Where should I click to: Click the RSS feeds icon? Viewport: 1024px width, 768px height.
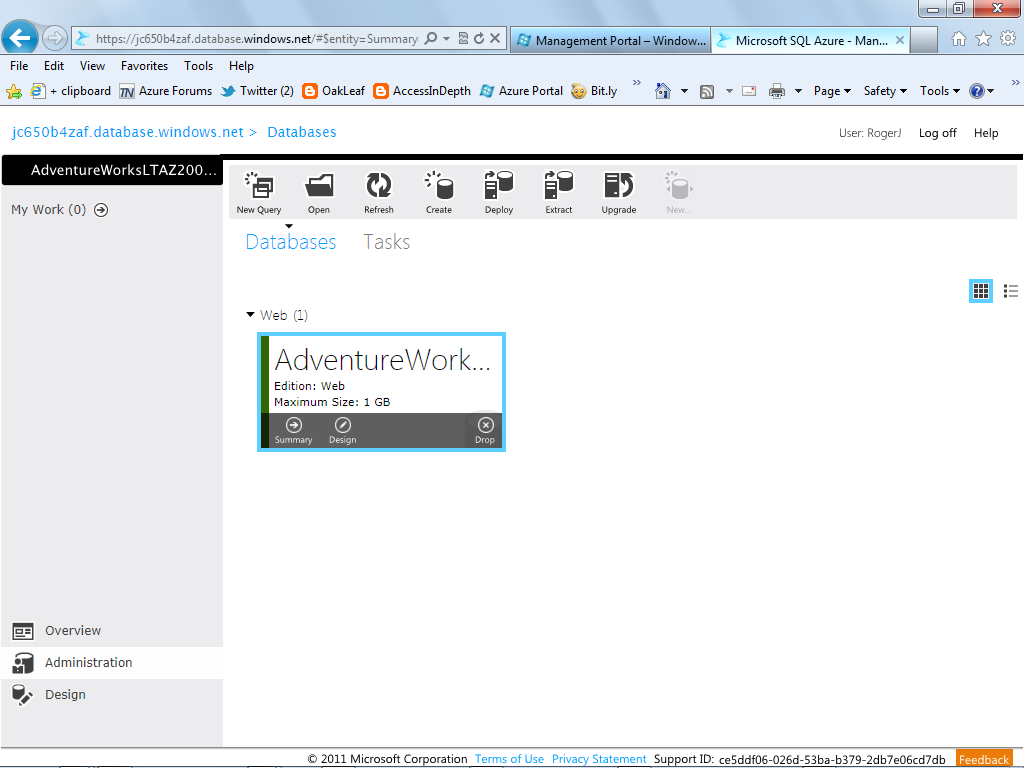click(x=707, y=91)
